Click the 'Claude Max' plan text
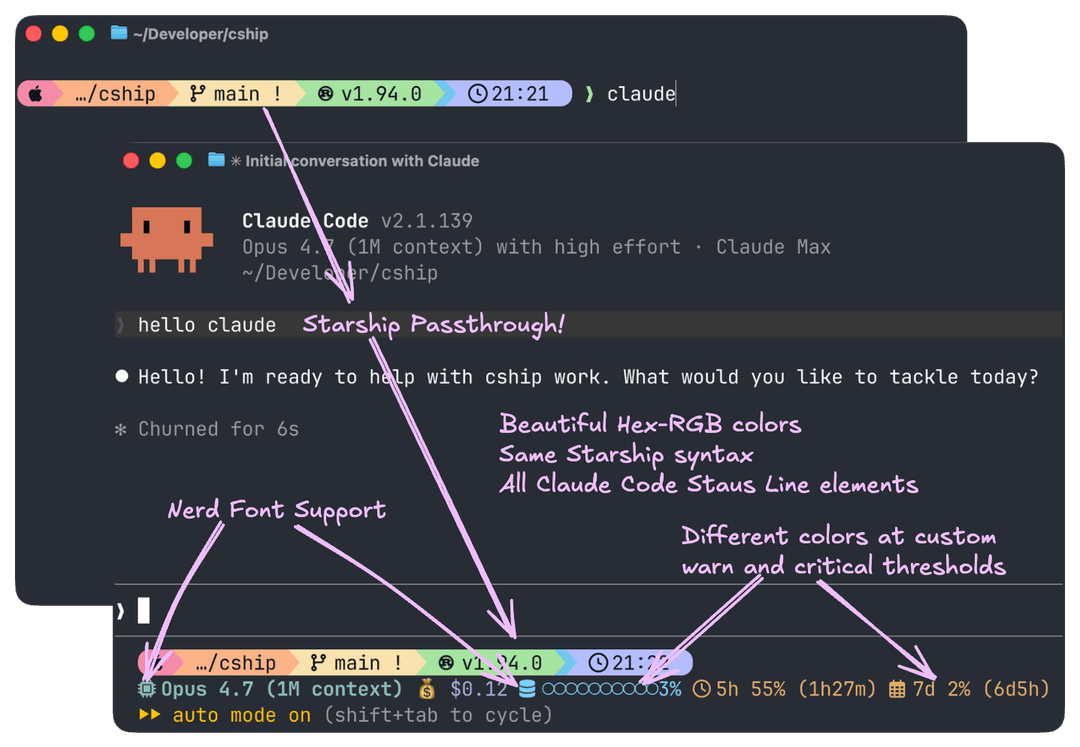1080x747 pixels. (773, 246)
